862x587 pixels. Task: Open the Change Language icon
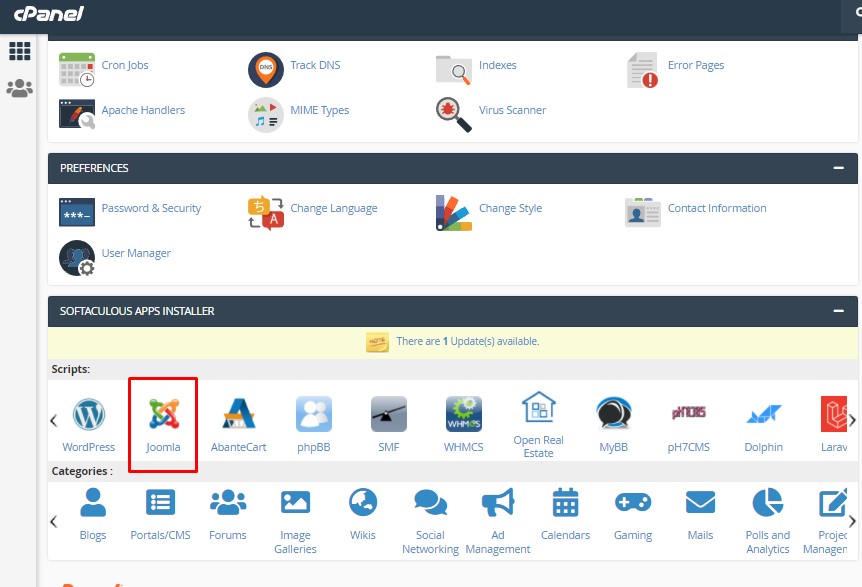tap(266, 213)
